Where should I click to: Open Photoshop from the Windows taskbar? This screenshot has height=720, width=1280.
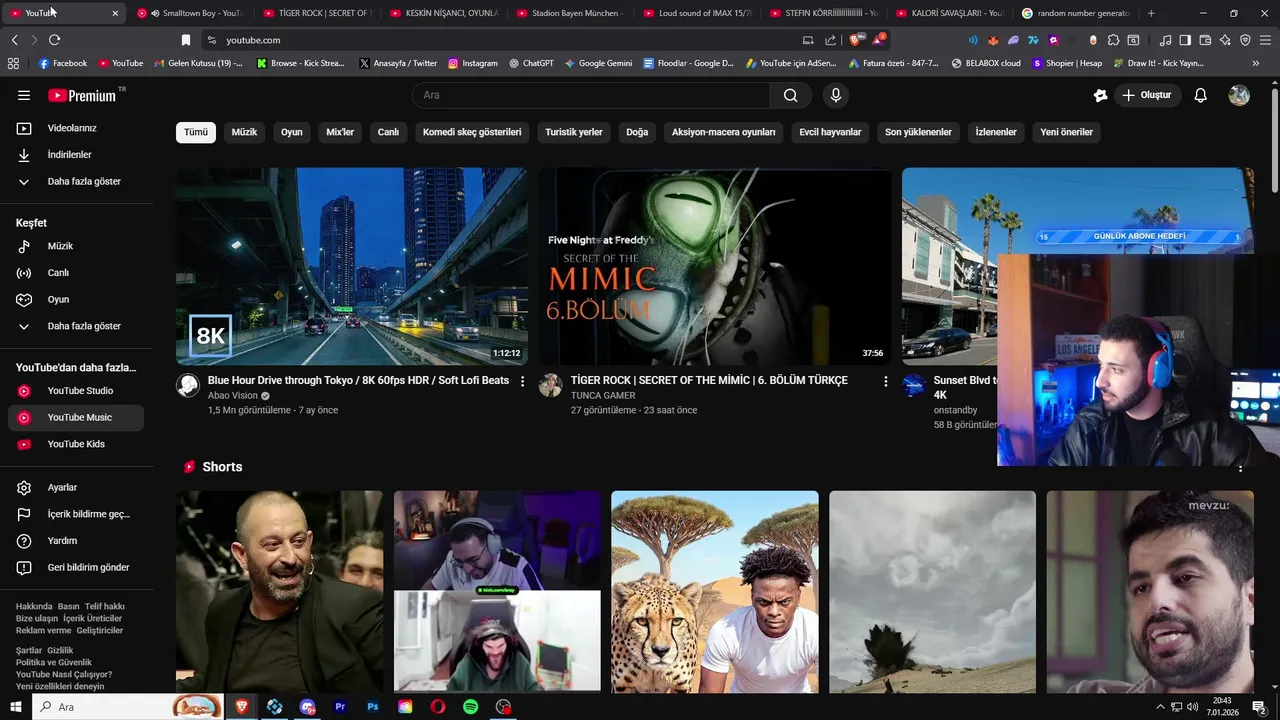point(372,707)
